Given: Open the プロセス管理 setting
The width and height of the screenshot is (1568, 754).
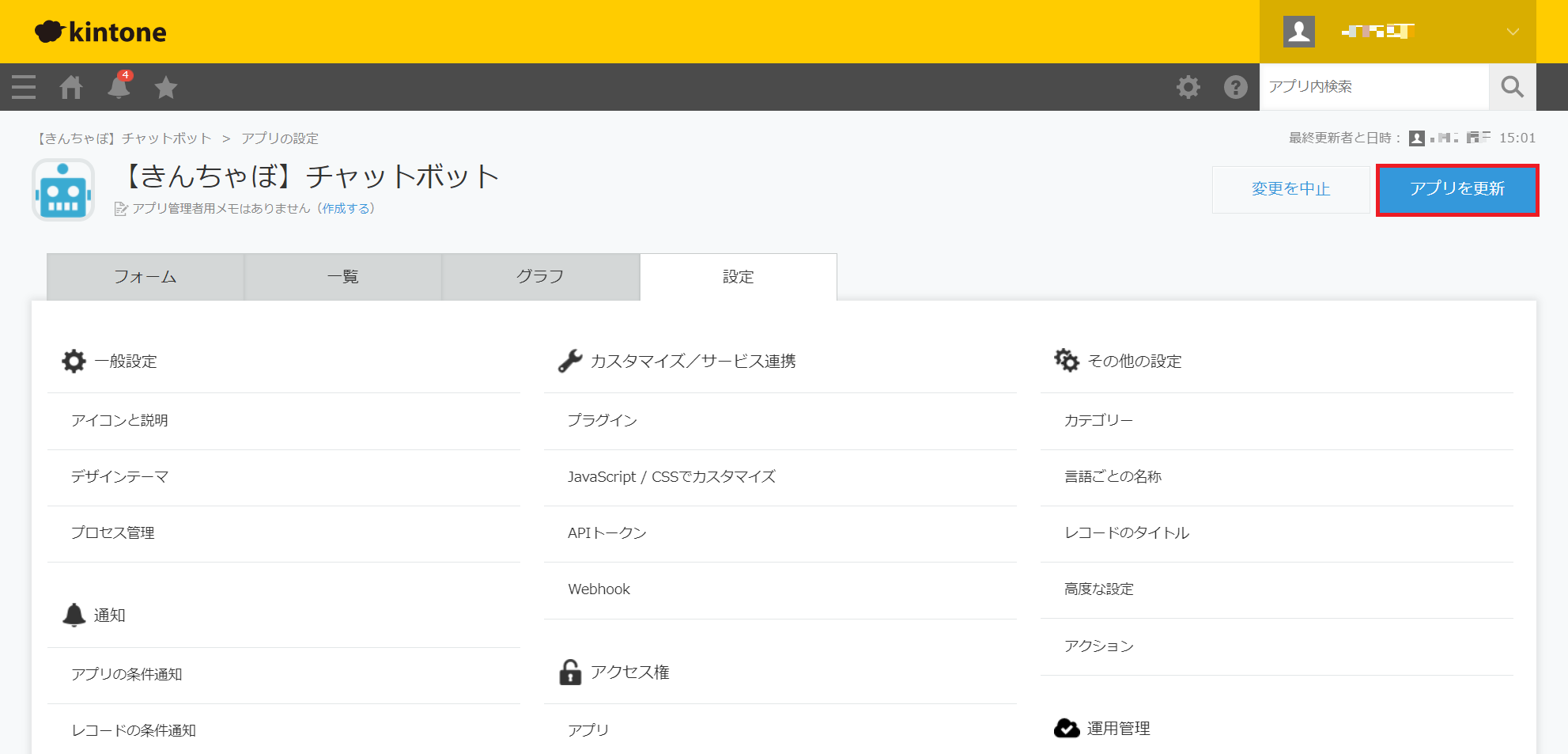Looking at the screenshot, I should click(113, 533).
